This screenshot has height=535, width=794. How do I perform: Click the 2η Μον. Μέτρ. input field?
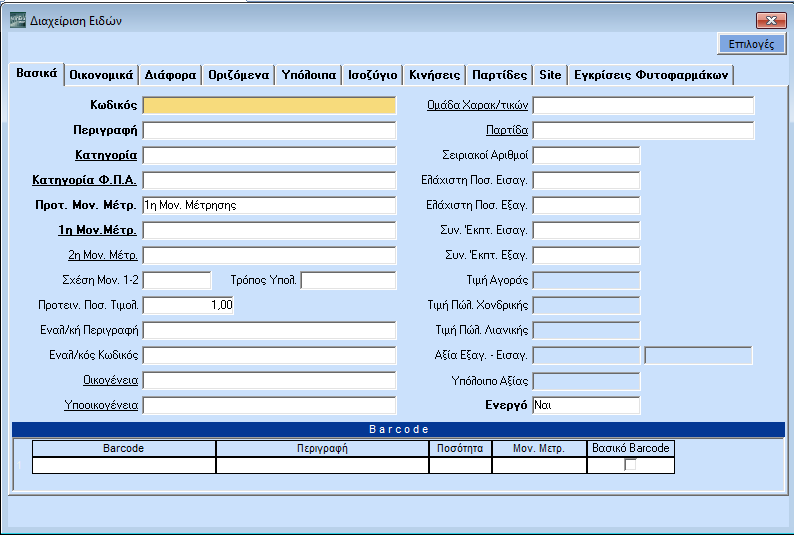269,255
